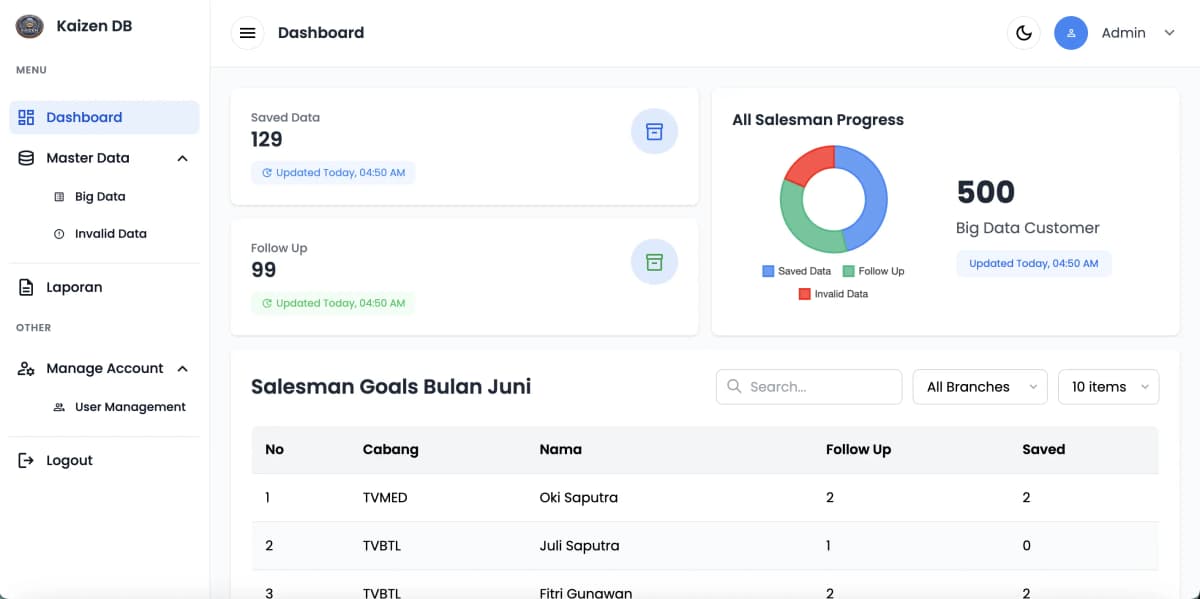
Task: Toggle the Invalid Data red legend swatch
Action: tap(804, 294)
